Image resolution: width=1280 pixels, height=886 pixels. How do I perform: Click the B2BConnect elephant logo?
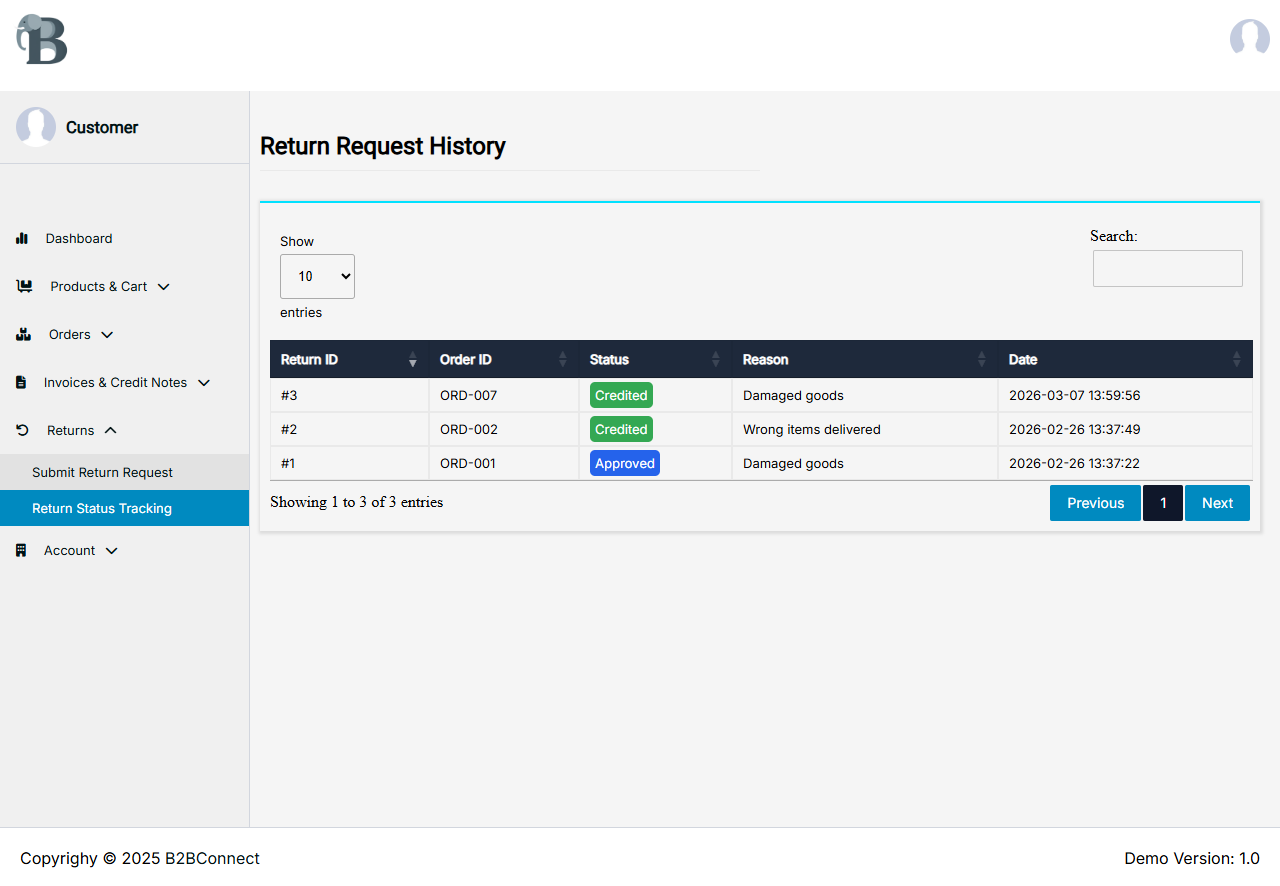(42, 40)
